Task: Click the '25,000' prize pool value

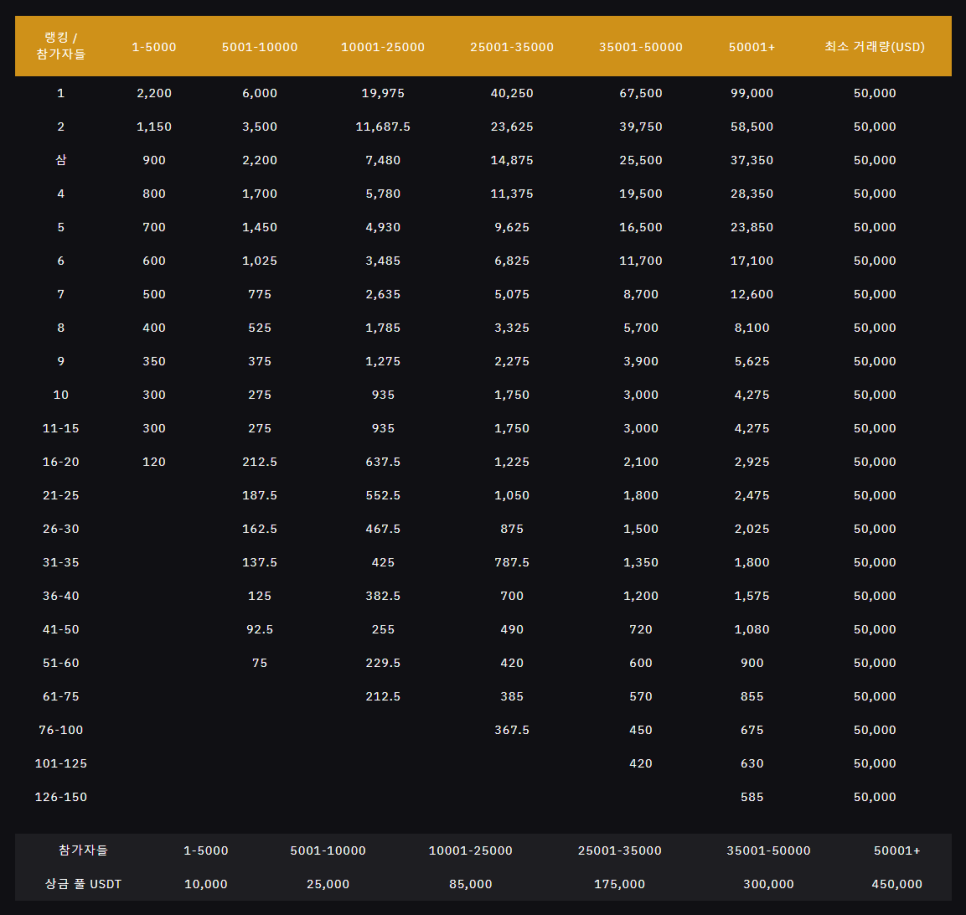Action: pos(328,884)
